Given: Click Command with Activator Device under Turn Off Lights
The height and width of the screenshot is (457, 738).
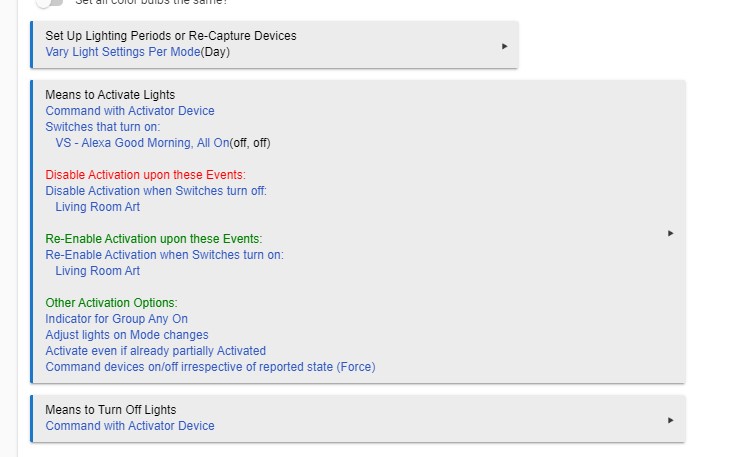Looking at the screenshot, I should [x=130, y=425].
